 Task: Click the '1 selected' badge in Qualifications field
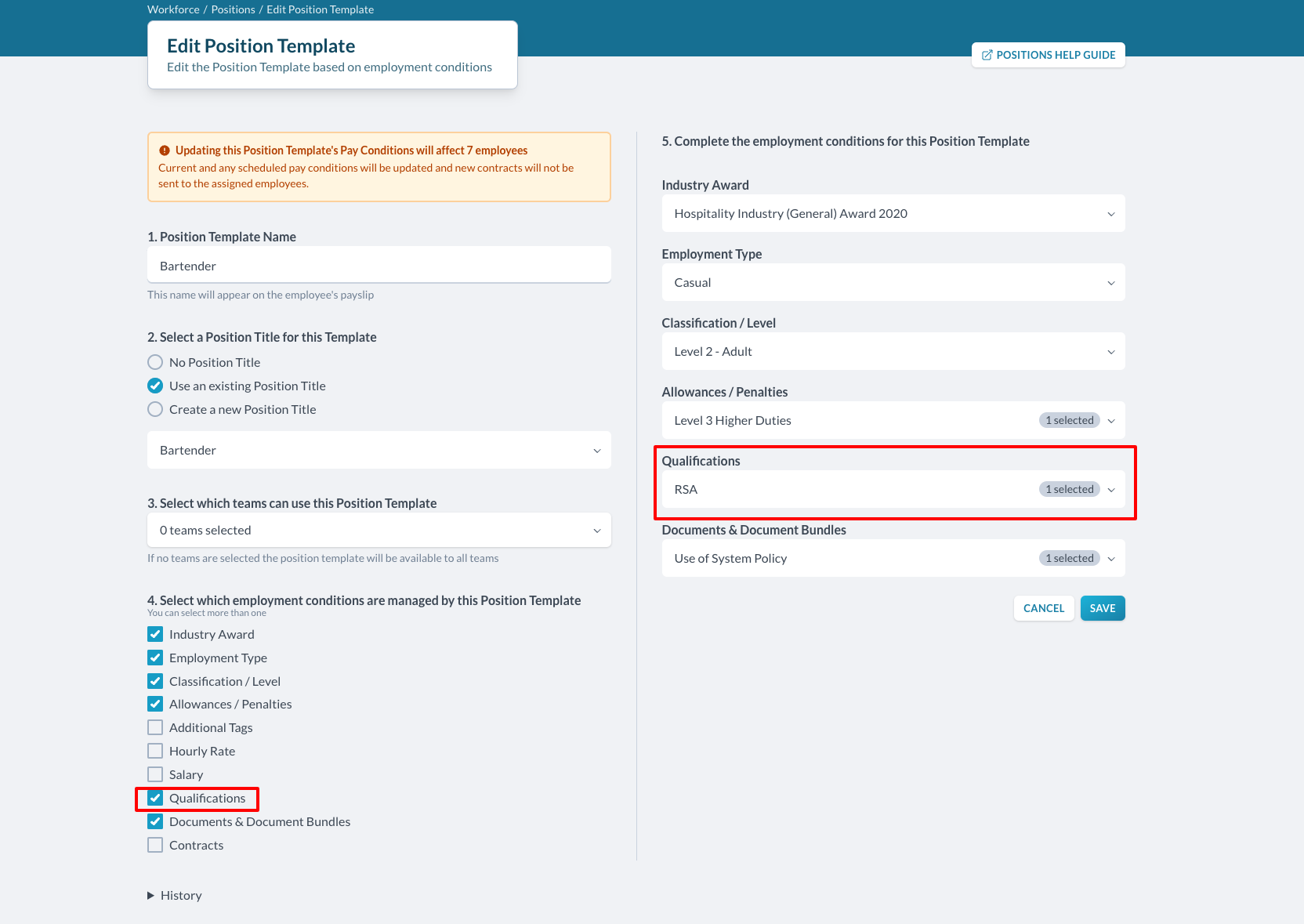[x=1069, y=490]
